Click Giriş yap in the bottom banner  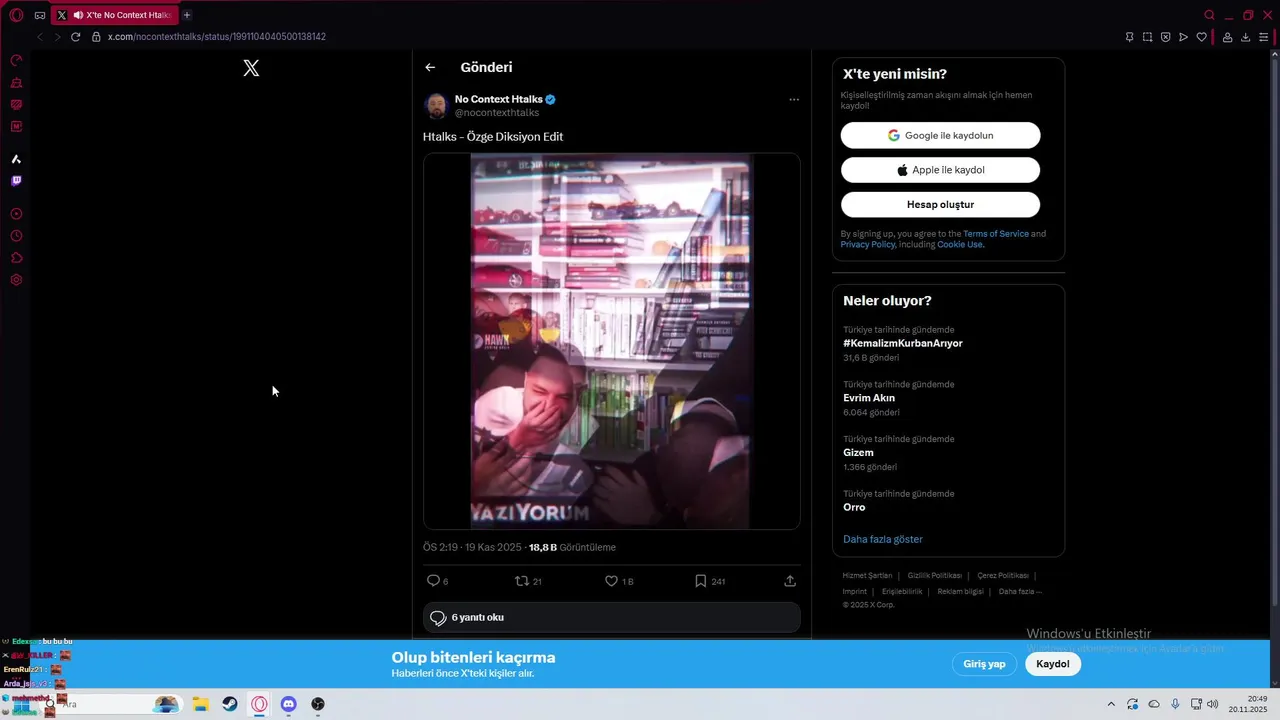pyautogui.click(x=984, y=664)
